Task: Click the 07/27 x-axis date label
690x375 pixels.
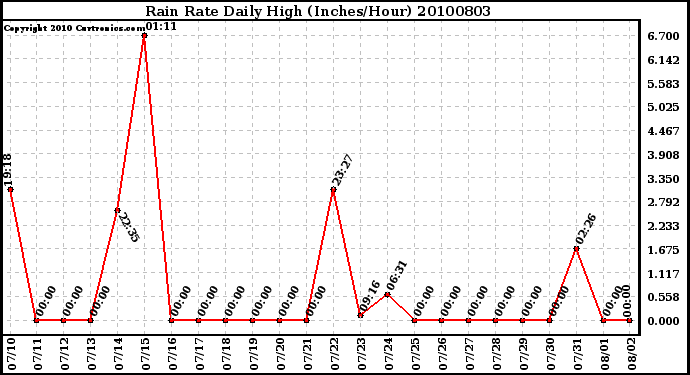Action: coord(470,354)
